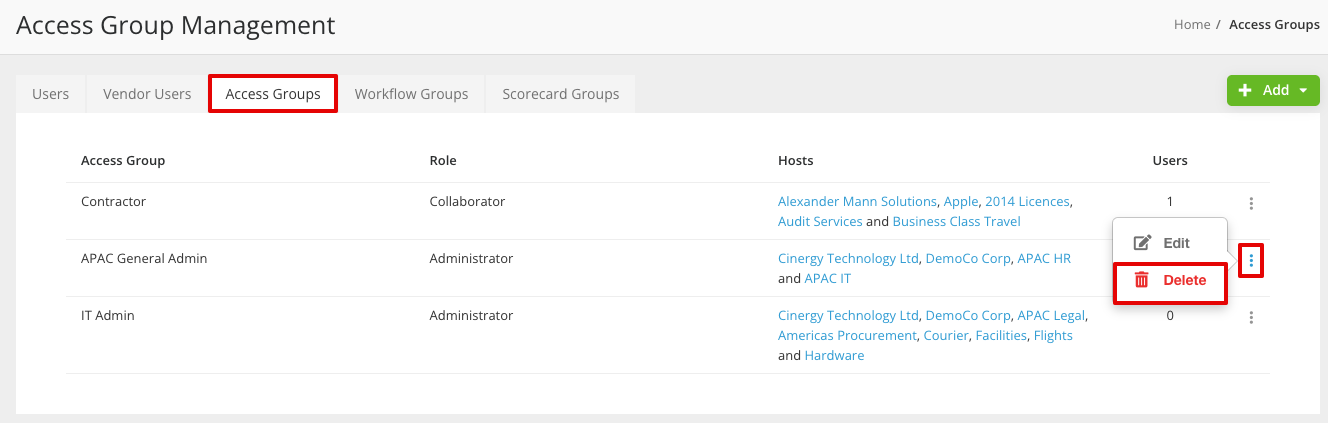Viewport: 1328px width, 423px height.
Task: Click Administrator role in IT Admin row
Action: click(x=471, y=315)
